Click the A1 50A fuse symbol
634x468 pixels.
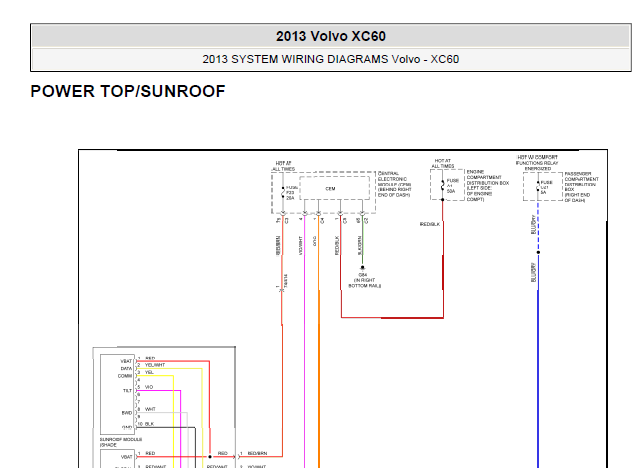442,186
